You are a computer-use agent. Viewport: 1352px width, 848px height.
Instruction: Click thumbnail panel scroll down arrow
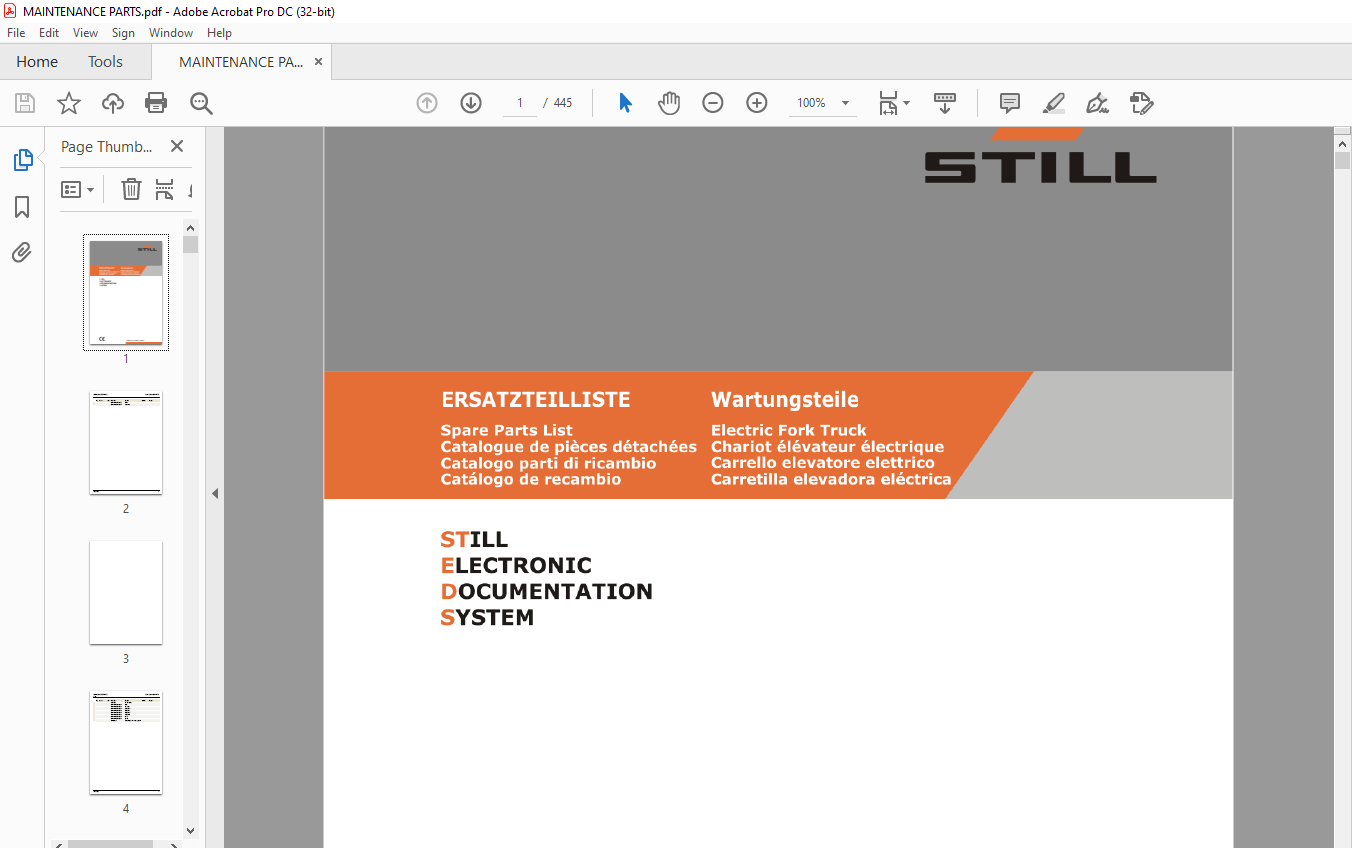[191, 830]
